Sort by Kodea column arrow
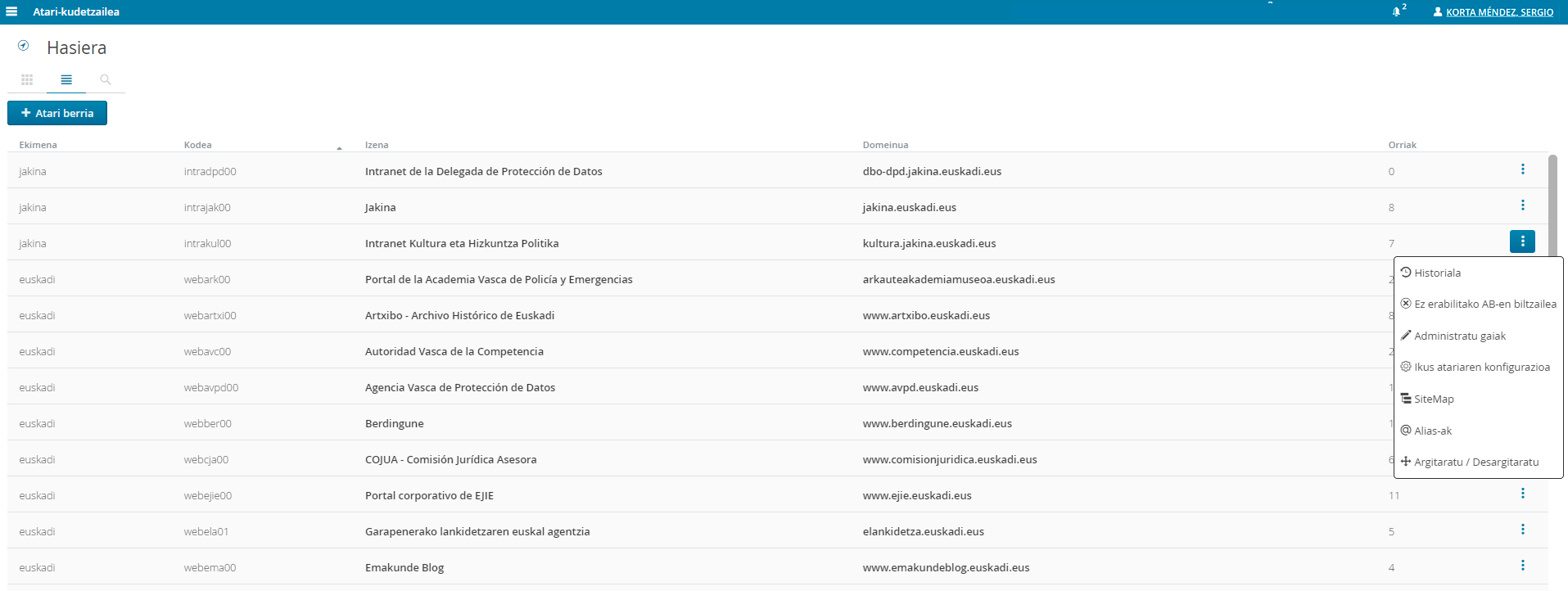Screen dimensions: 1568x591 [x=339, y=147]
